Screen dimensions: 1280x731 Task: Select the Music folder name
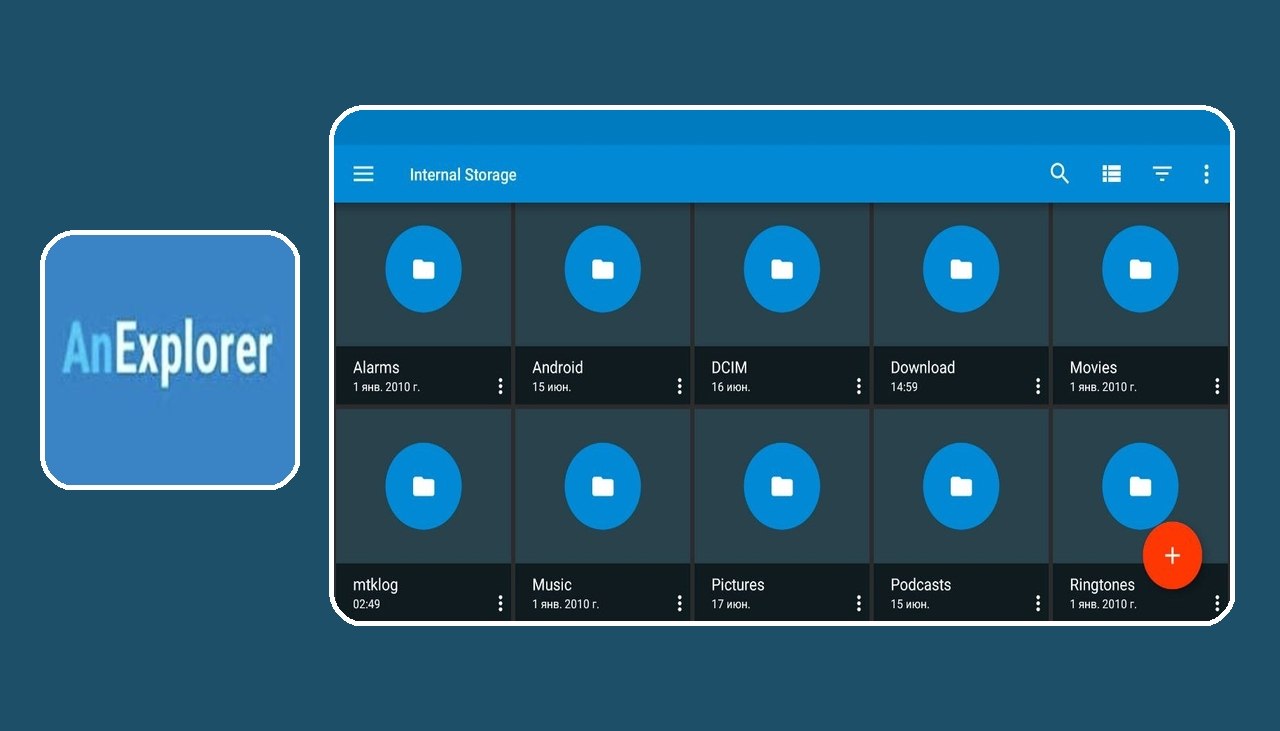(x=552, y=585)
